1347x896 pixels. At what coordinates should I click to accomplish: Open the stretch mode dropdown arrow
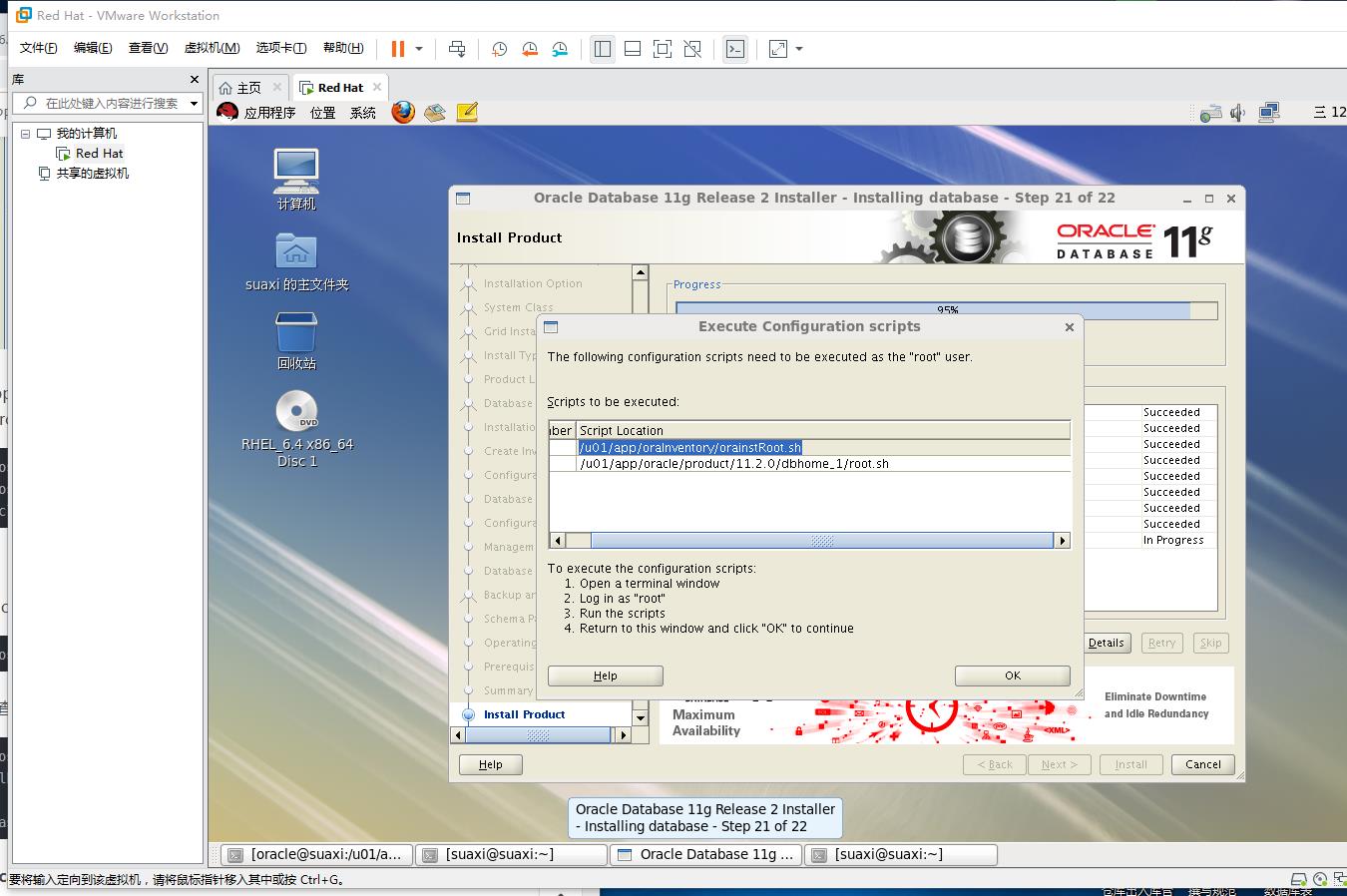coord(799,48)
